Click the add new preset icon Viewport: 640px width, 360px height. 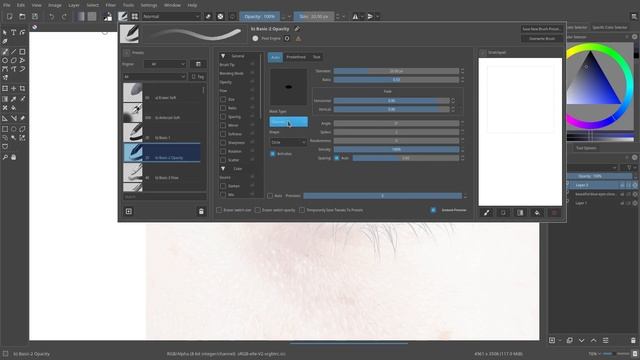click(x=129, y=211)
